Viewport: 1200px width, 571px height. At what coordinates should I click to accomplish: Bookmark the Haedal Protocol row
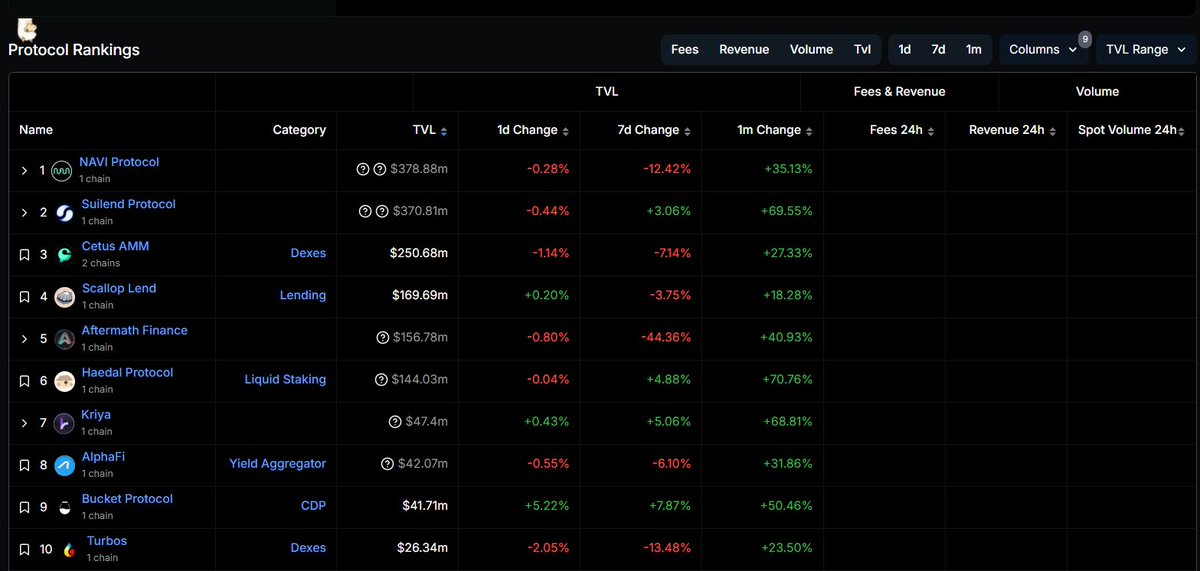tap(25, 381)
